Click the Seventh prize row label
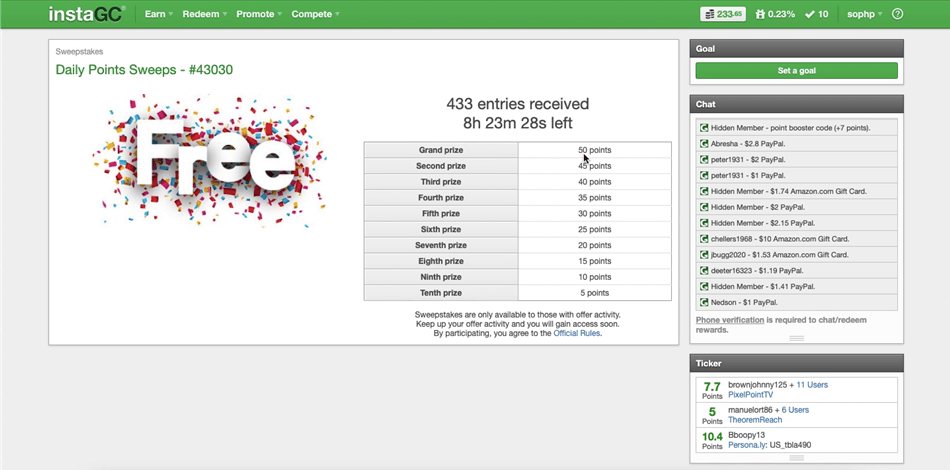The width and height of the screenshot is (950, 470). (x=440, y=245)
